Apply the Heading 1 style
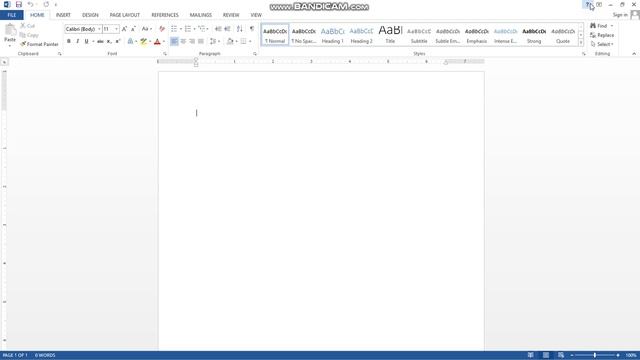The image size is (640, 360). pyautogui.click(x=333, y=35)
